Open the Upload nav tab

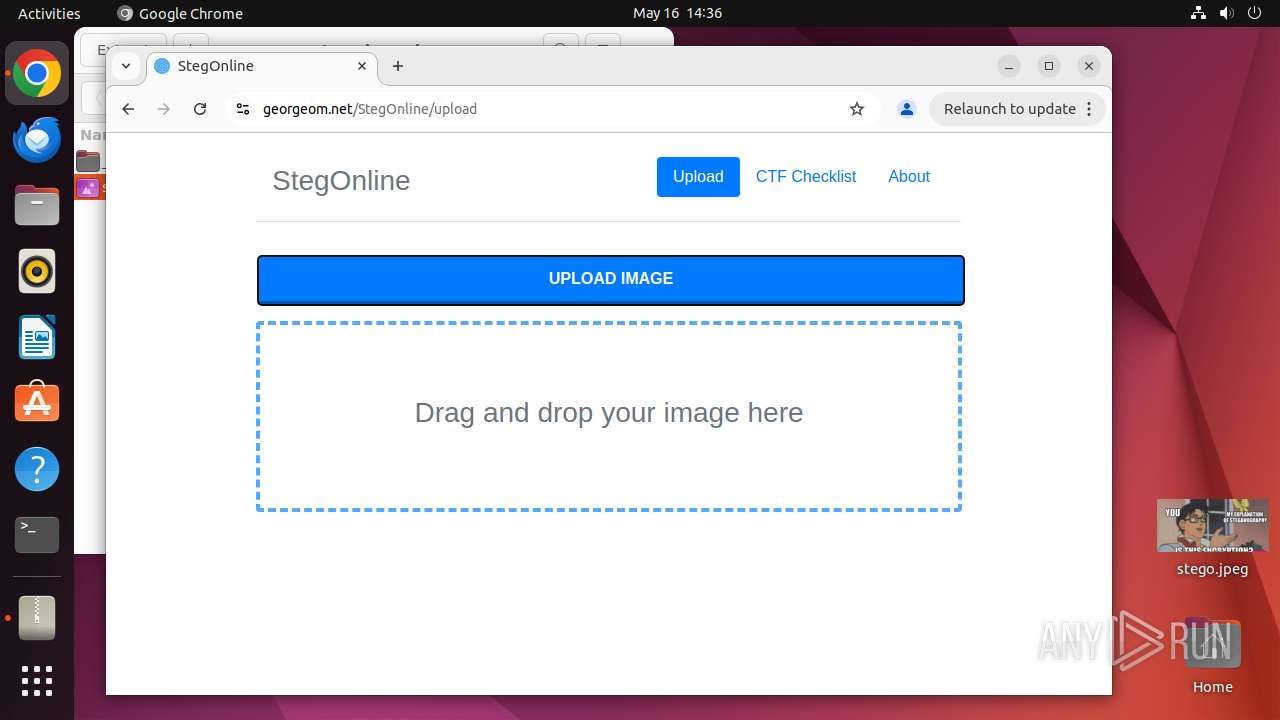698,177
